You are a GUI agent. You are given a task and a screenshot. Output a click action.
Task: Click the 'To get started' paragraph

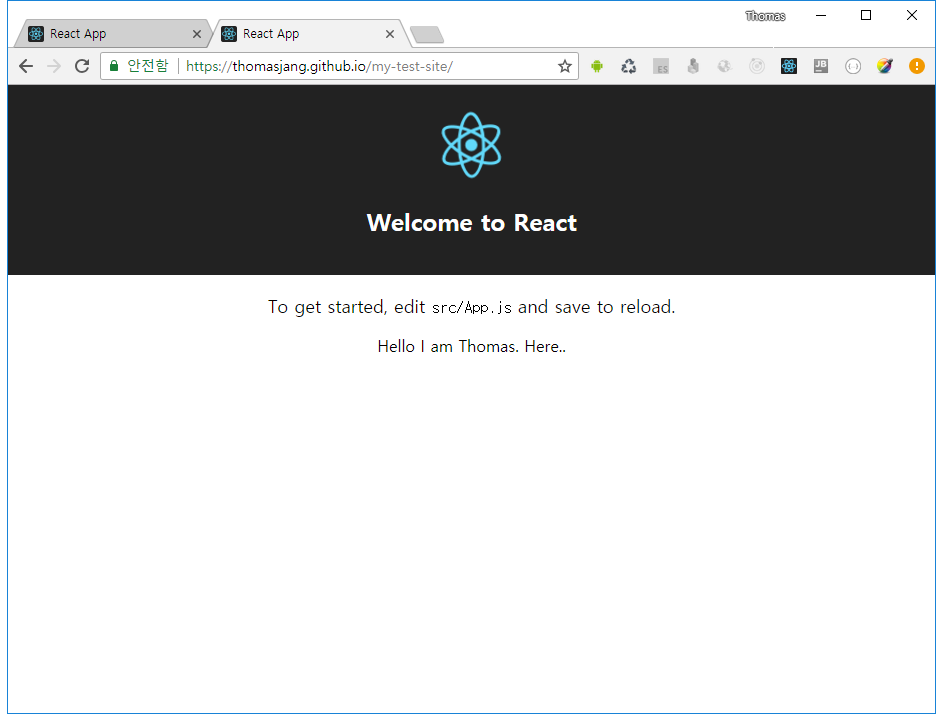[472, 307]
